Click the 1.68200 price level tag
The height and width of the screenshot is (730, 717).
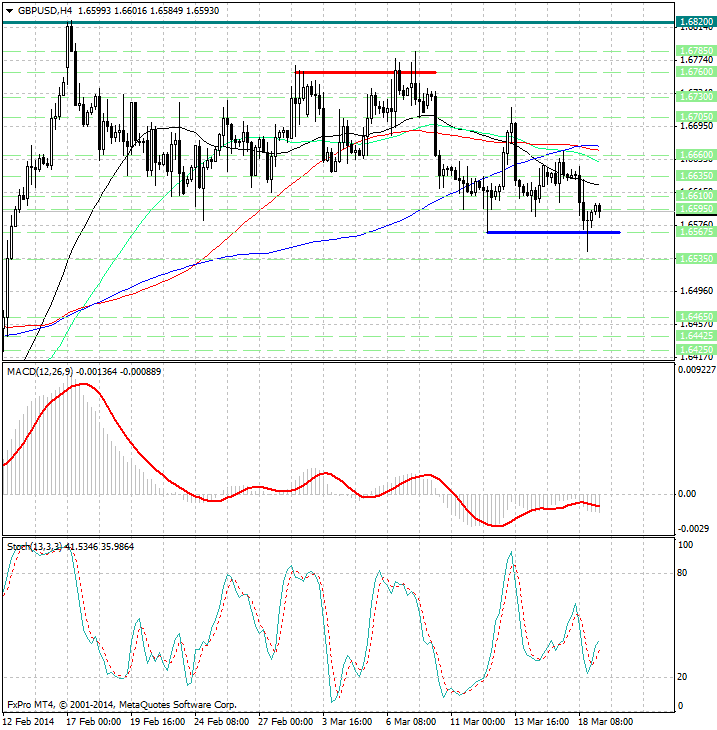(x=694, y=21)
